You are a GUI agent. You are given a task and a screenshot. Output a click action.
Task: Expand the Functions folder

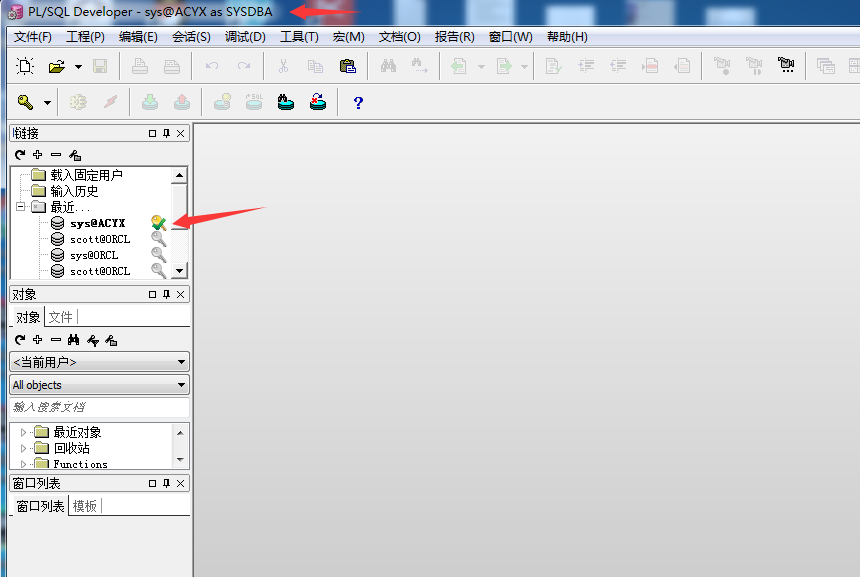click(23, 464)
